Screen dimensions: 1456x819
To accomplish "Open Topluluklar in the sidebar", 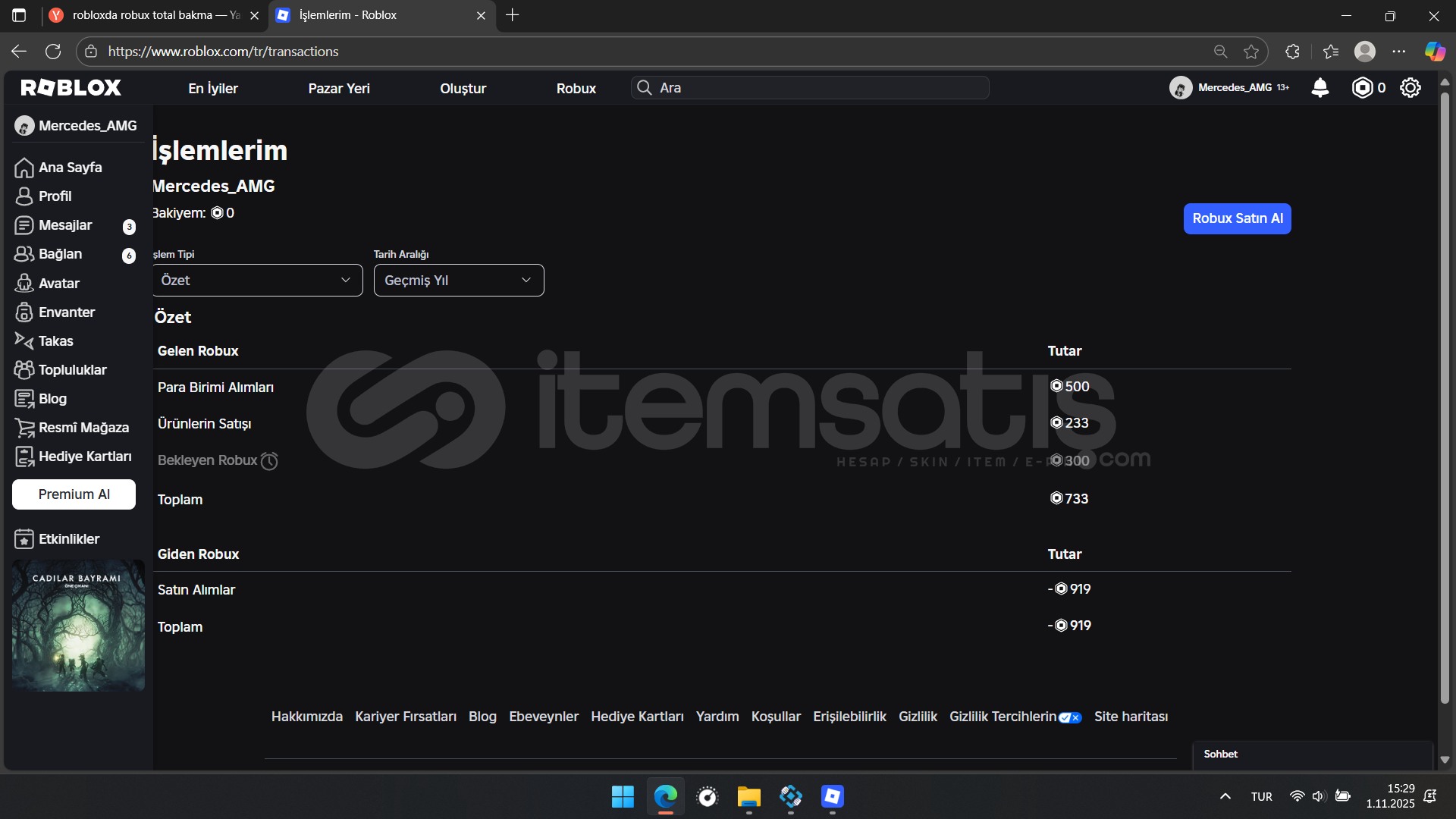I will tap(72, 370).
